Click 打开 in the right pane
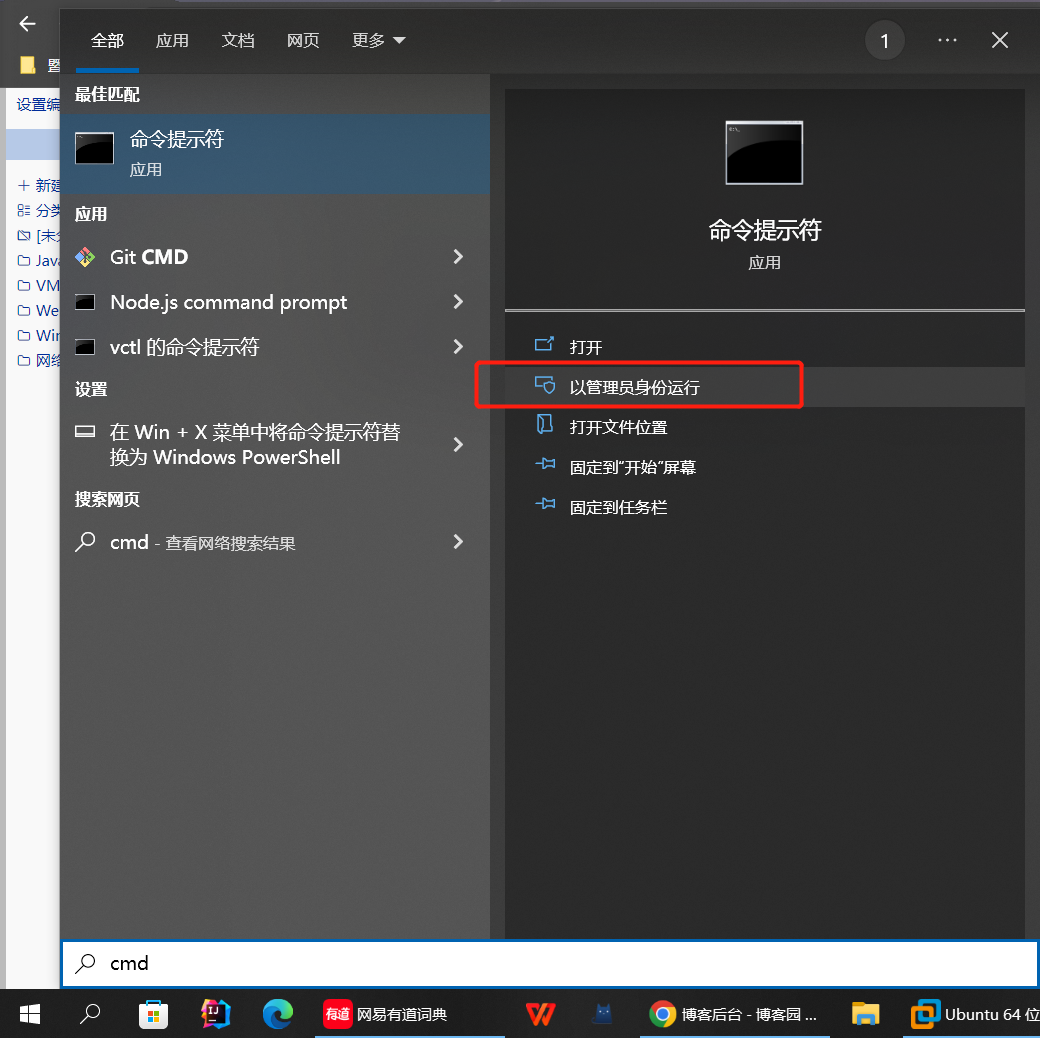1040x1038 pixels. pos(765,347)
